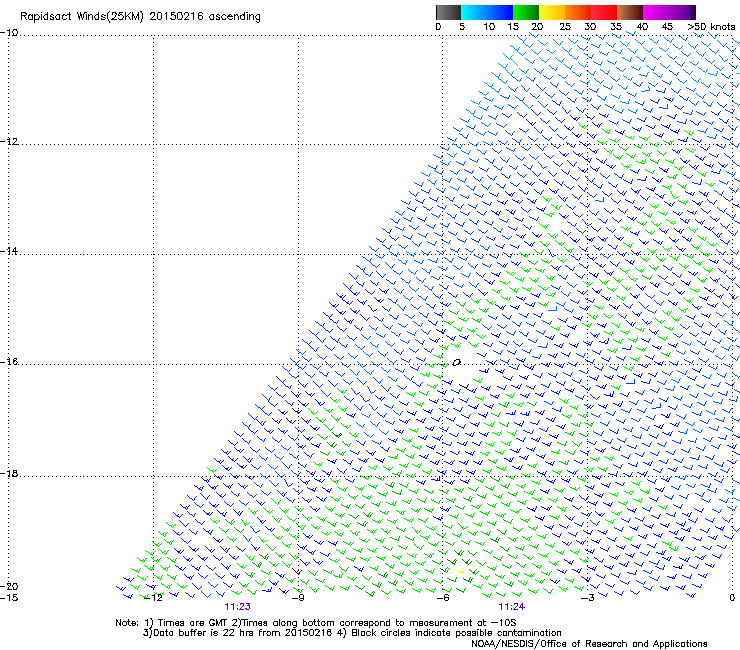Click the "45" legend tick label
Screen dimensions: 740x650
667,27
